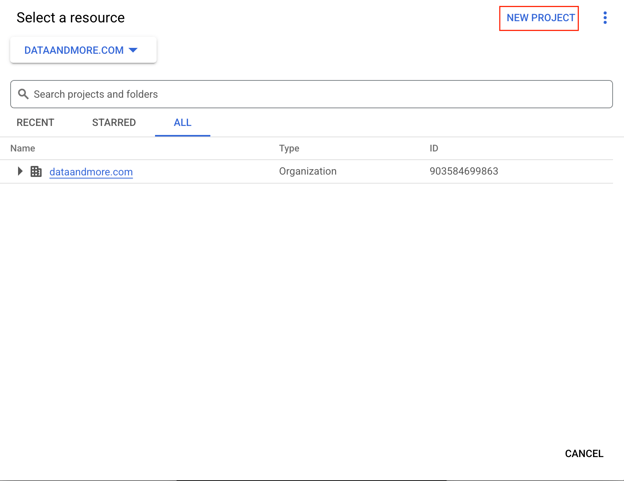Click the magnifying glass search icon
This screenshot has height=481, width=624.
click(x=23, y=94)
